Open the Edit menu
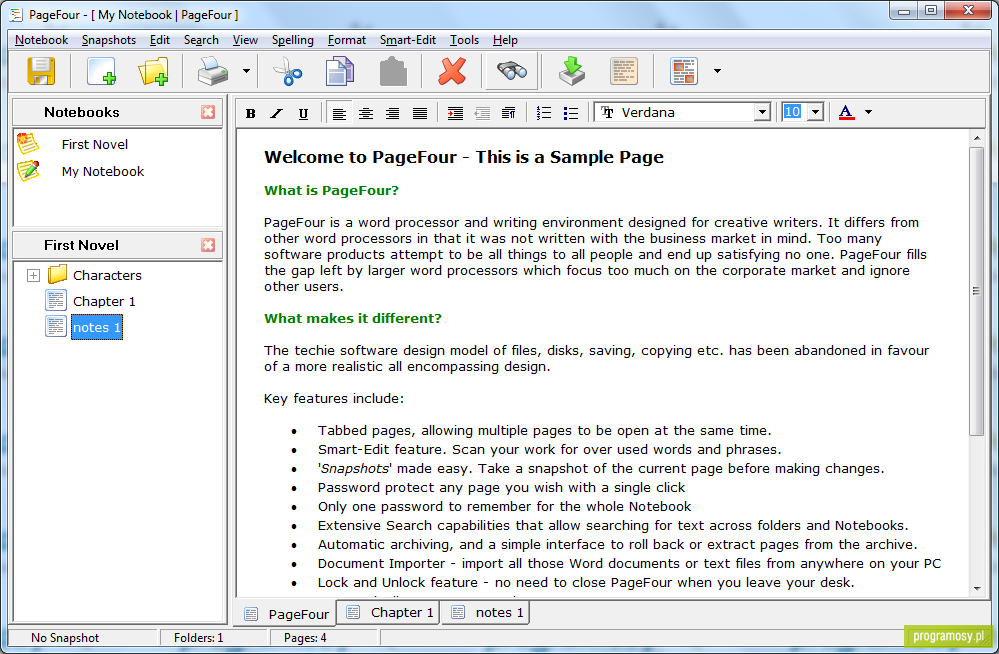This screenshot has width=999, height=654. coord(160,40)
